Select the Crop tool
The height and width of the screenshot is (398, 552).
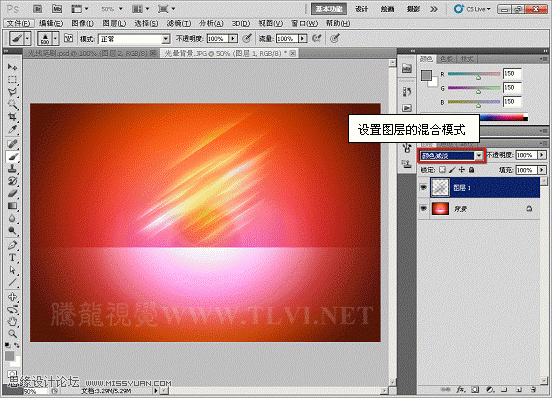pyautogui.click(x=12, y=116)
